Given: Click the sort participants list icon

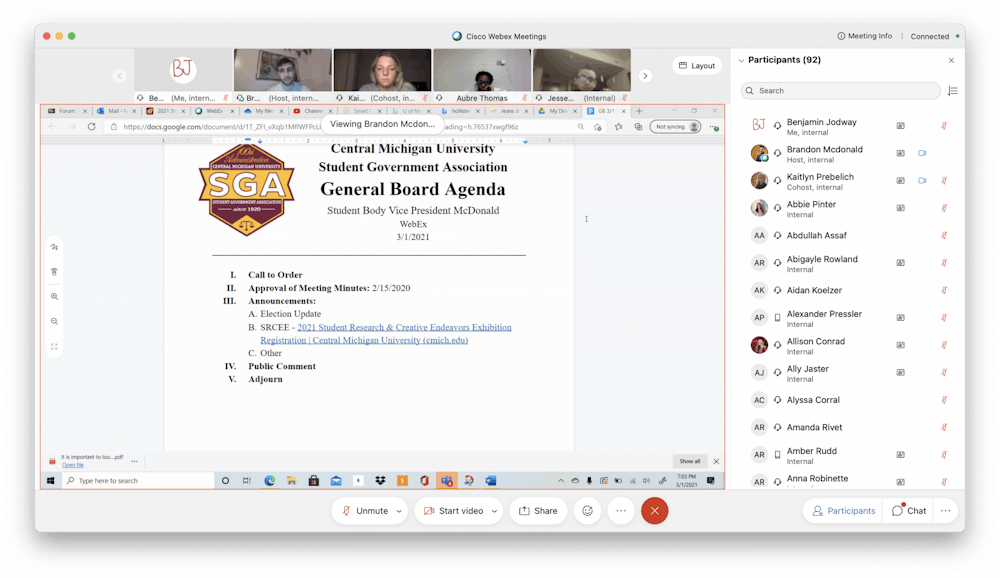Looking at the screenshot, I should tap(952, 91).
